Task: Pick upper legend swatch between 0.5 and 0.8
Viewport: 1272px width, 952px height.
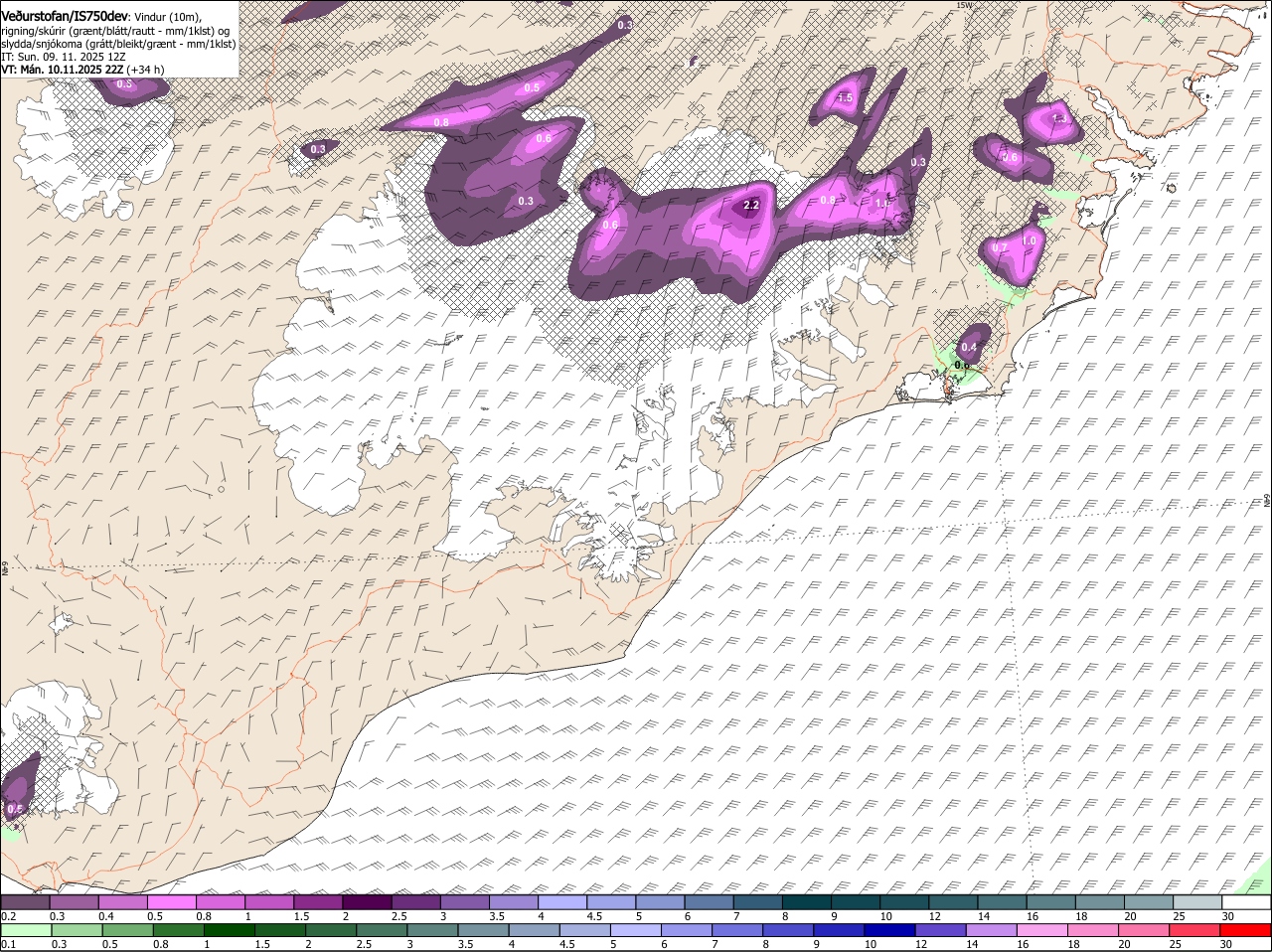Action: click(171, 902)
